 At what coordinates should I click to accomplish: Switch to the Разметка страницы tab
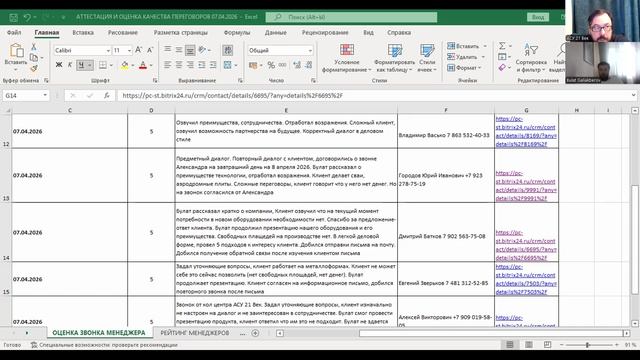180,32
